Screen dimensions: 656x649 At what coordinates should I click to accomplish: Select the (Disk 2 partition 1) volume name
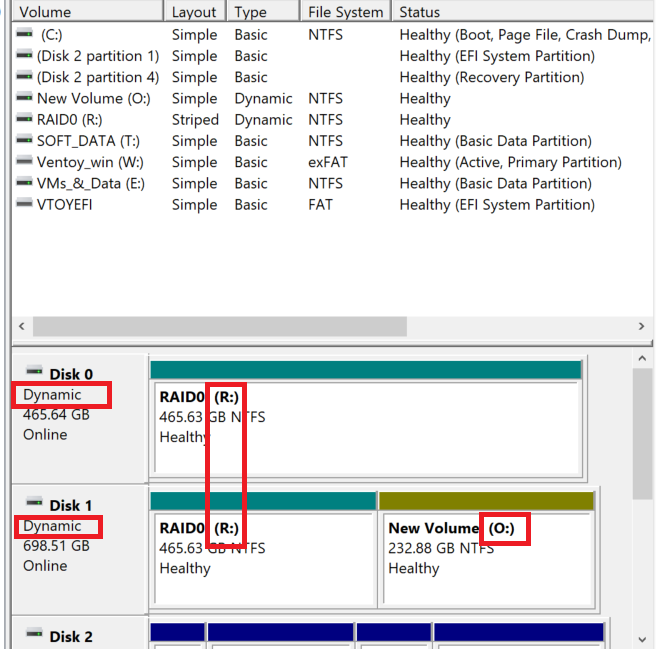98,56
